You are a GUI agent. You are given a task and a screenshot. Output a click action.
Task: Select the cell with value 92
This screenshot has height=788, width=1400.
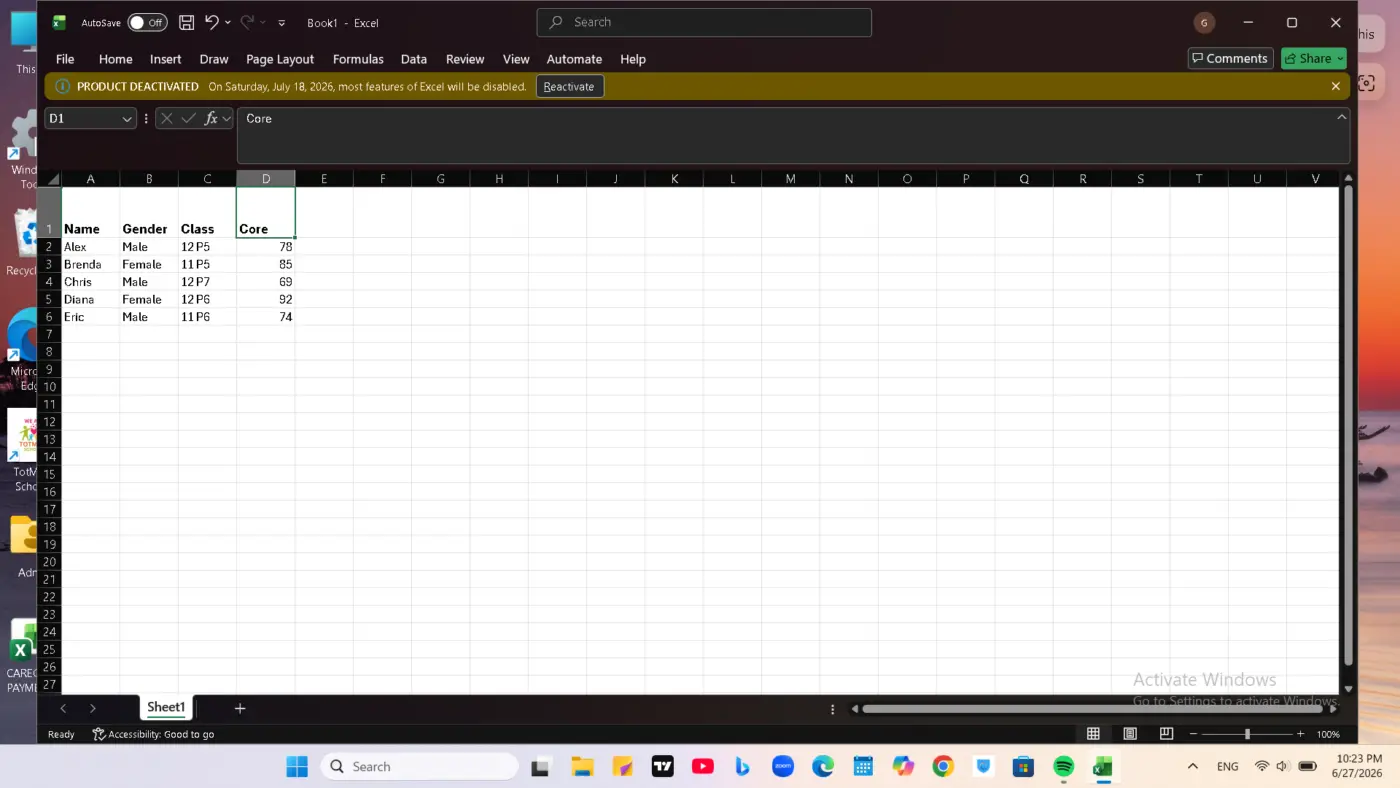266,299
